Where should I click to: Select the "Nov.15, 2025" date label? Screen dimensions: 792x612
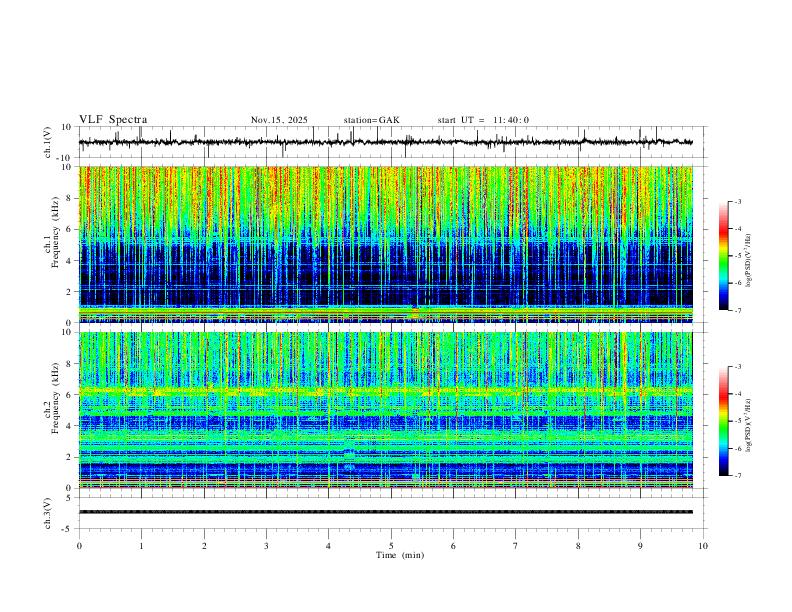click(x=279, y=120)
